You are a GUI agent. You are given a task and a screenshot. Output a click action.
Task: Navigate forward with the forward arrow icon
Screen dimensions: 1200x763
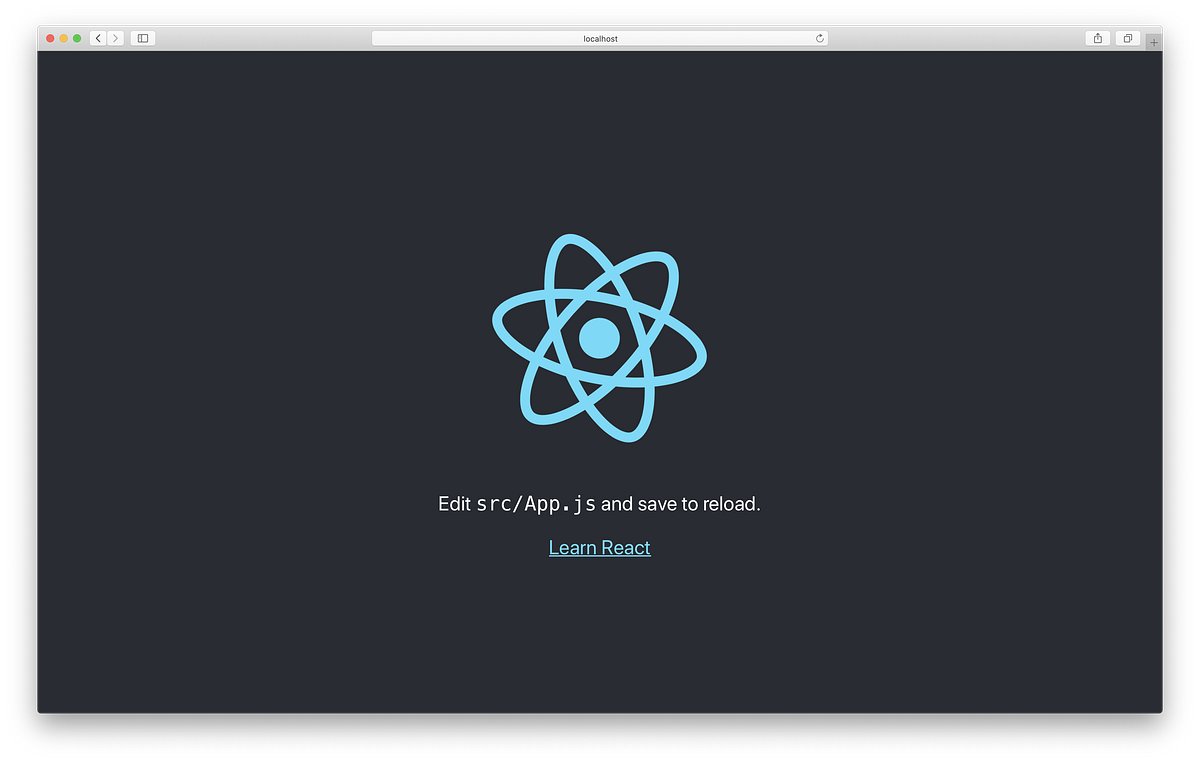[x=114, y=37]
